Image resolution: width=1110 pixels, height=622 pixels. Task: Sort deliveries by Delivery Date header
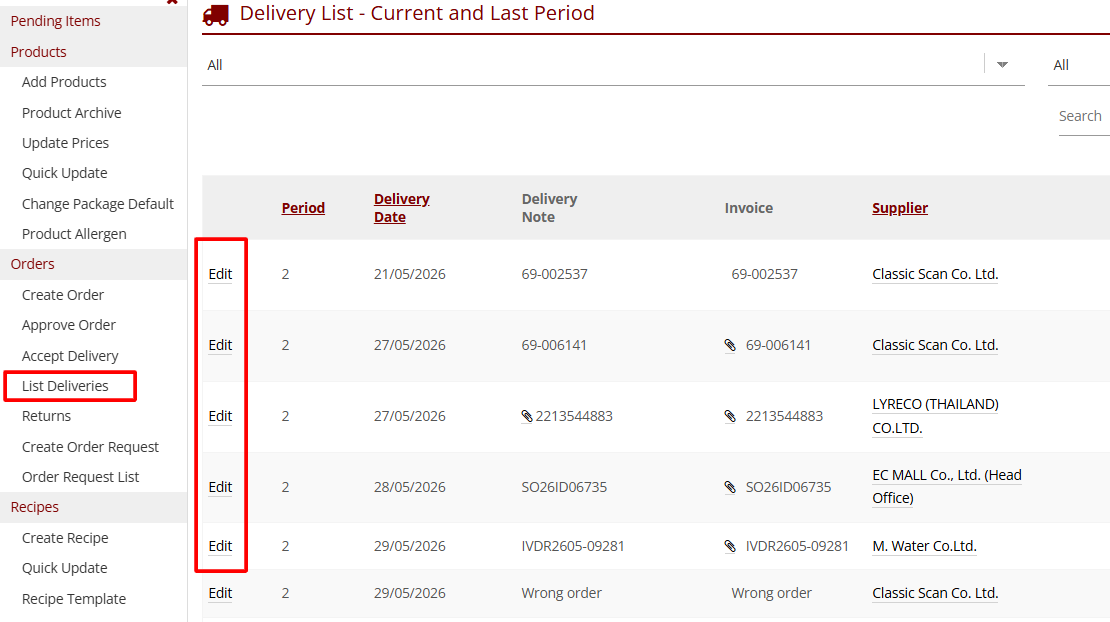pos(401,208)
